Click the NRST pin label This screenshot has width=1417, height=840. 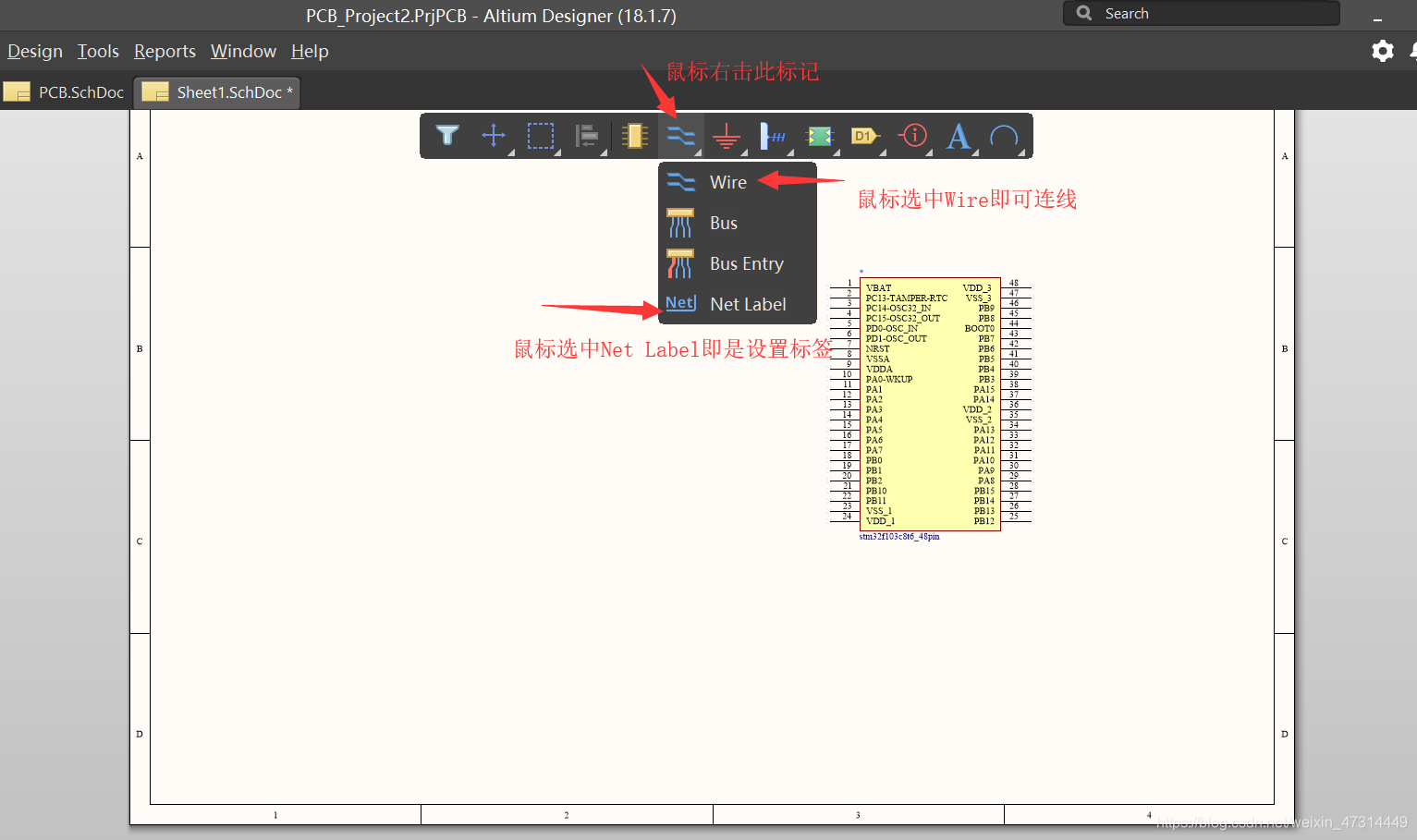click(x=877, y=349)
